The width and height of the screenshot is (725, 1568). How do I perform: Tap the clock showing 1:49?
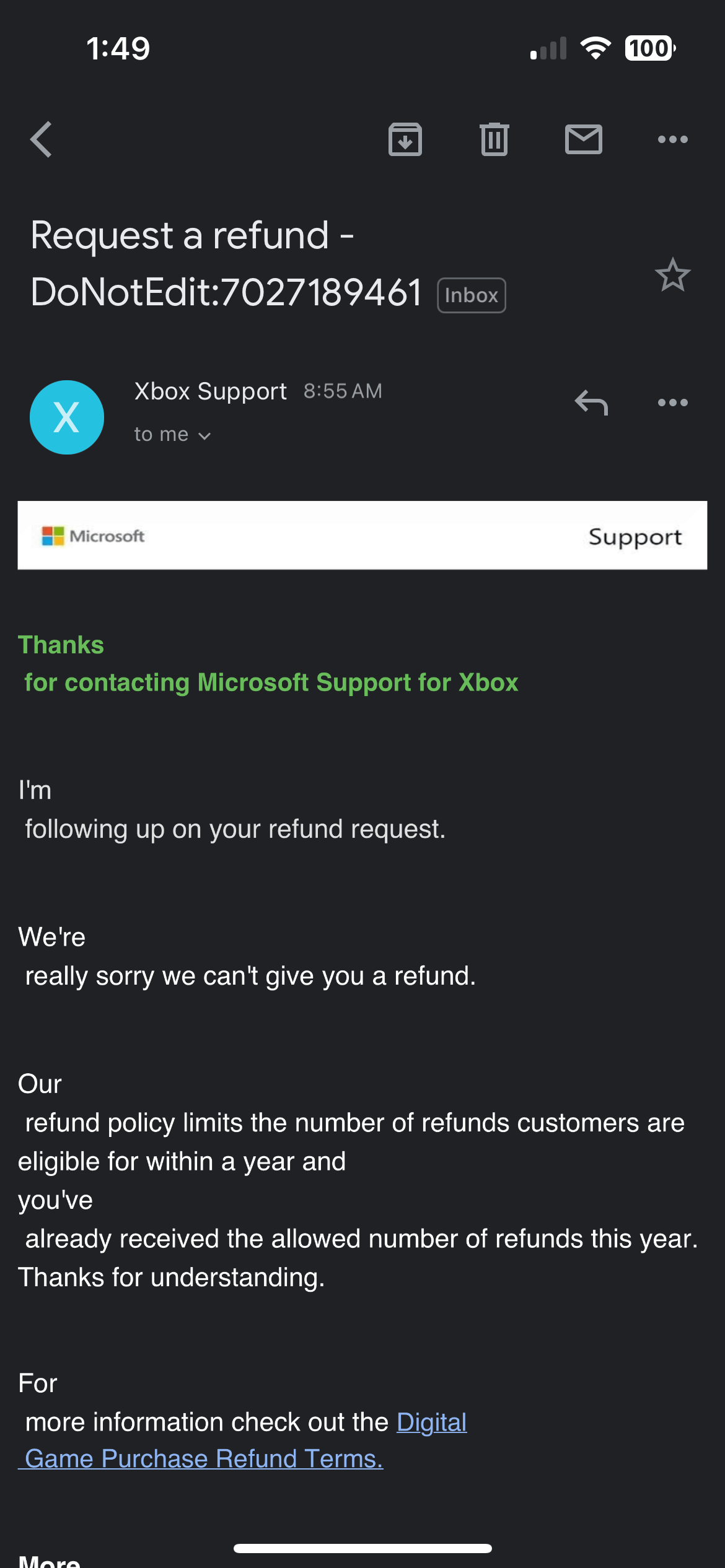pos(118,48)
